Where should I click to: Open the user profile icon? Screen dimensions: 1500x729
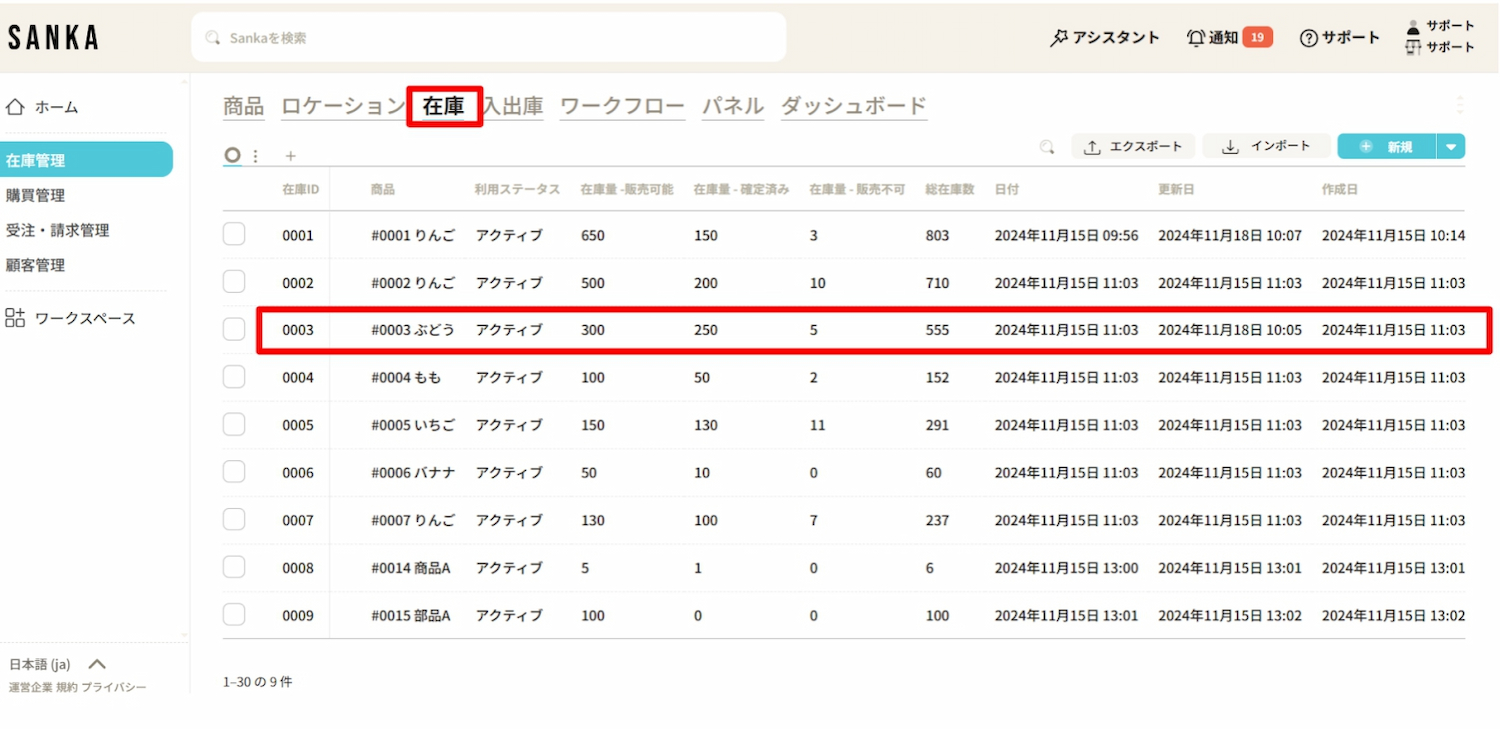click(1413, 27)
